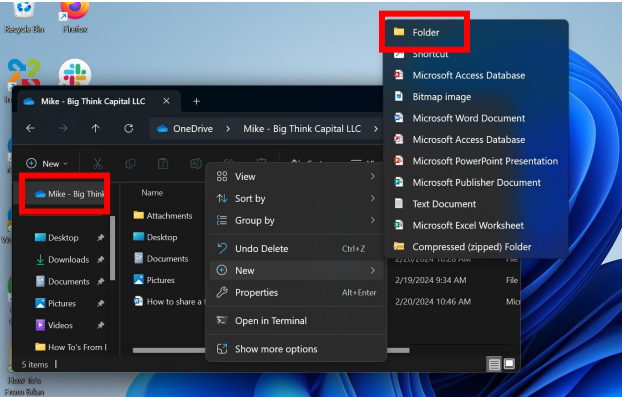Click the Paste toolbar icon

tap(163, 163)
